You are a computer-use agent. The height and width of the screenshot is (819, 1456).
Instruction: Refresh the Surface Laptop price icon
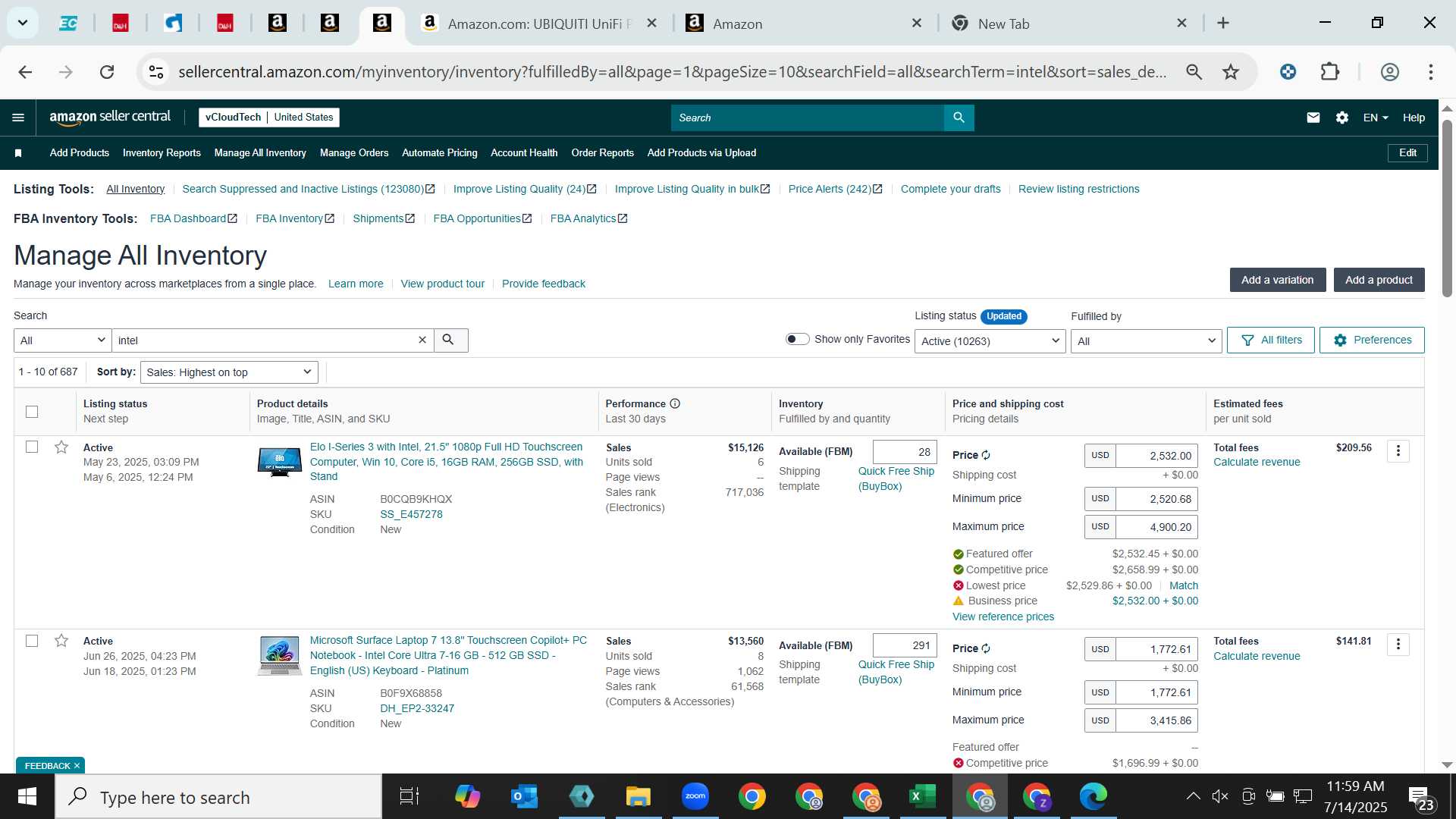pos(986,648)
